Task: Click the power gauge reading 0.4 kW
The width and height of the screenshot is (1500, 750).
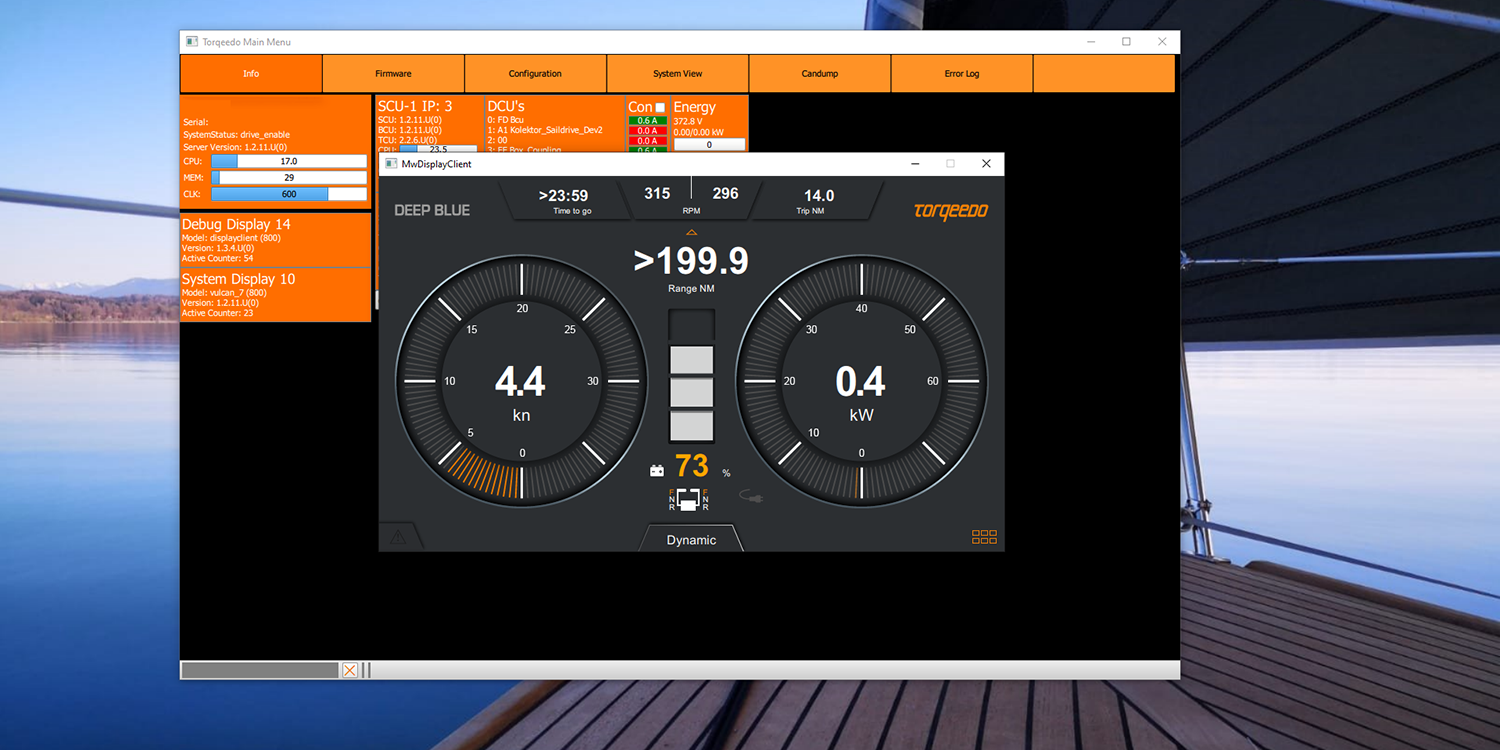Action: click(861, 381)
